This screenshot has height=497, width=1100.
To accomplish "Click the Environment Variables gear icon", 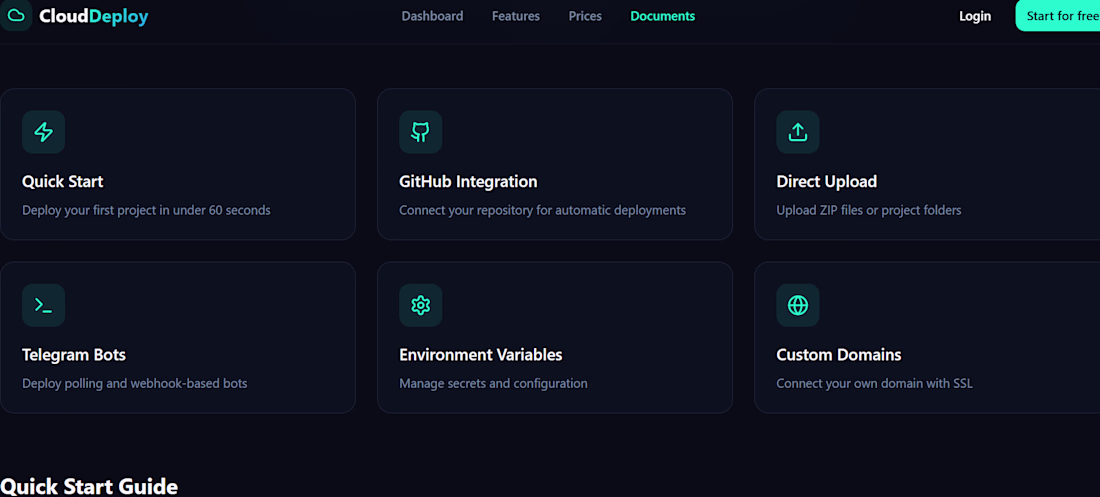I will click(420, 305).
